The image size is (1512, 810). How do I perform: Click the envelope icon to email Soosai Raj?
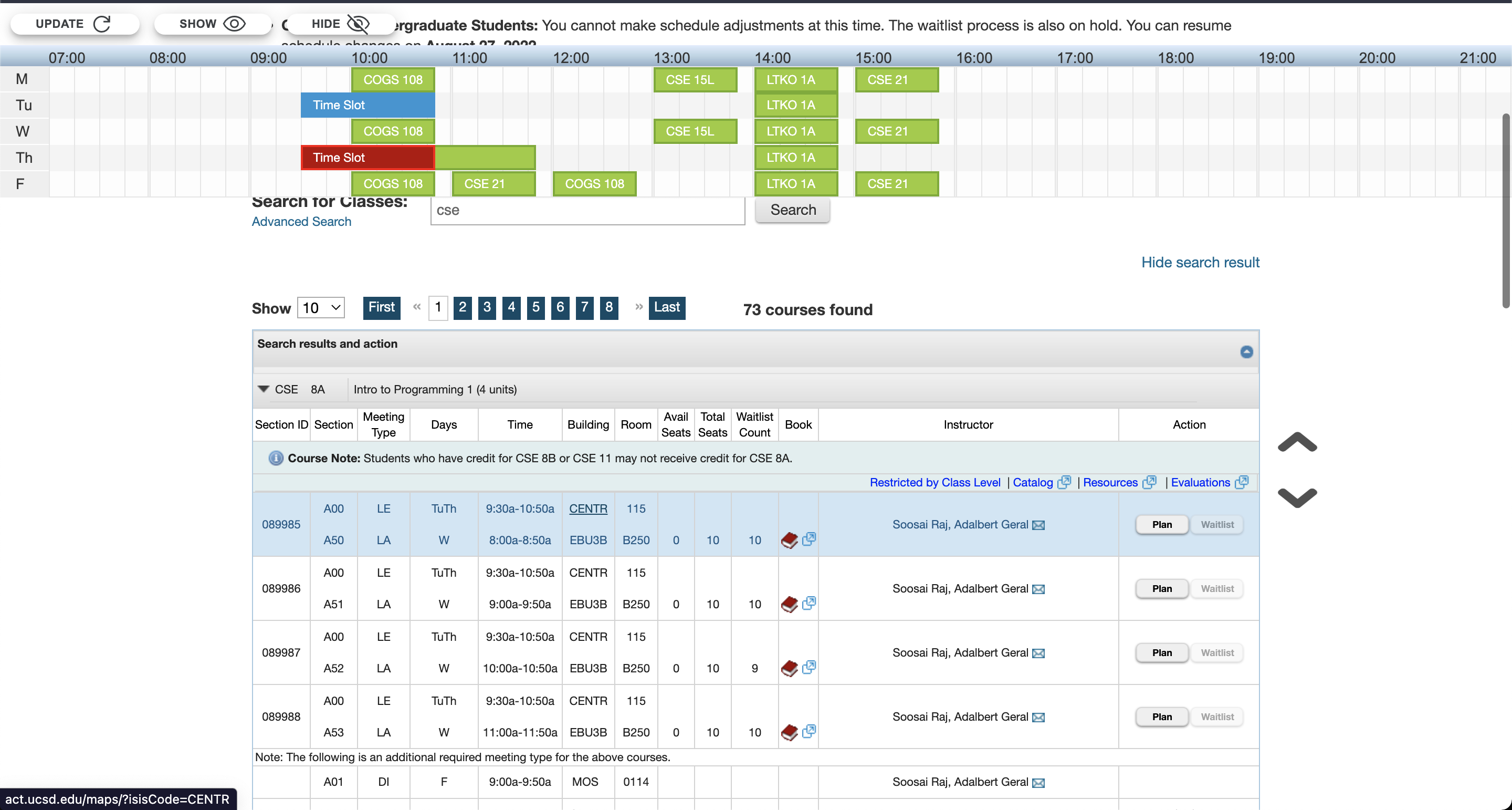point(1038,525)
